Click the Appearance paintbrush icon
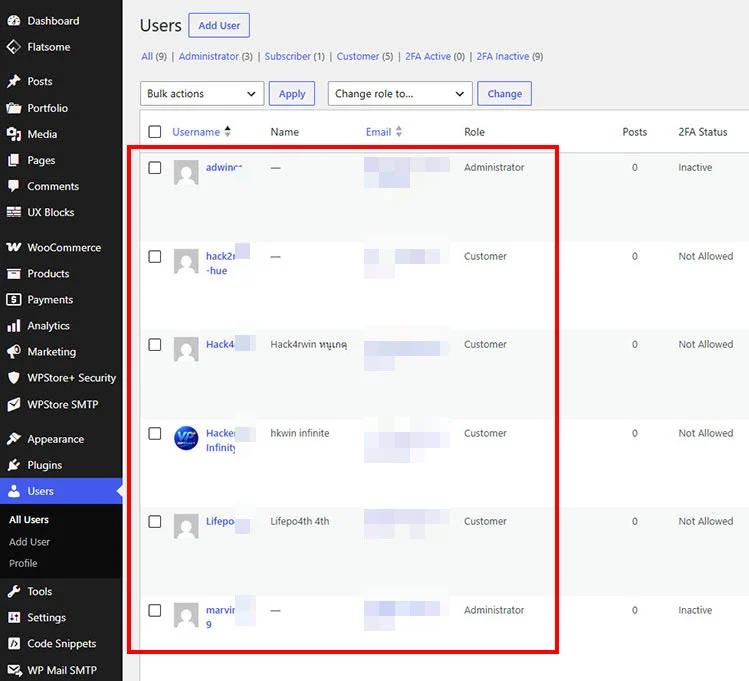Viewport: 749px width, 681px height. (14, 438)
